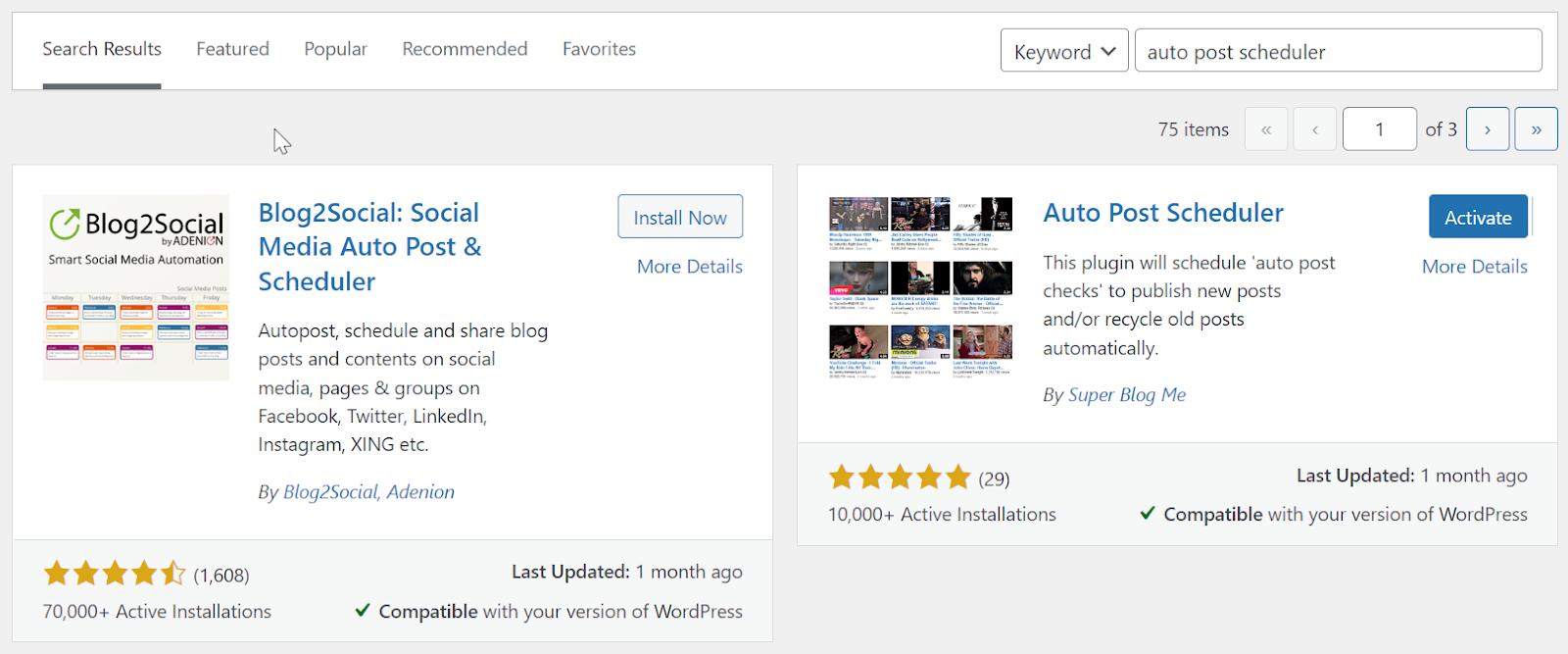The height and width of the screenshot is (654, 1568).
Task: Go to first page of results
Action: pos(1266,129)
